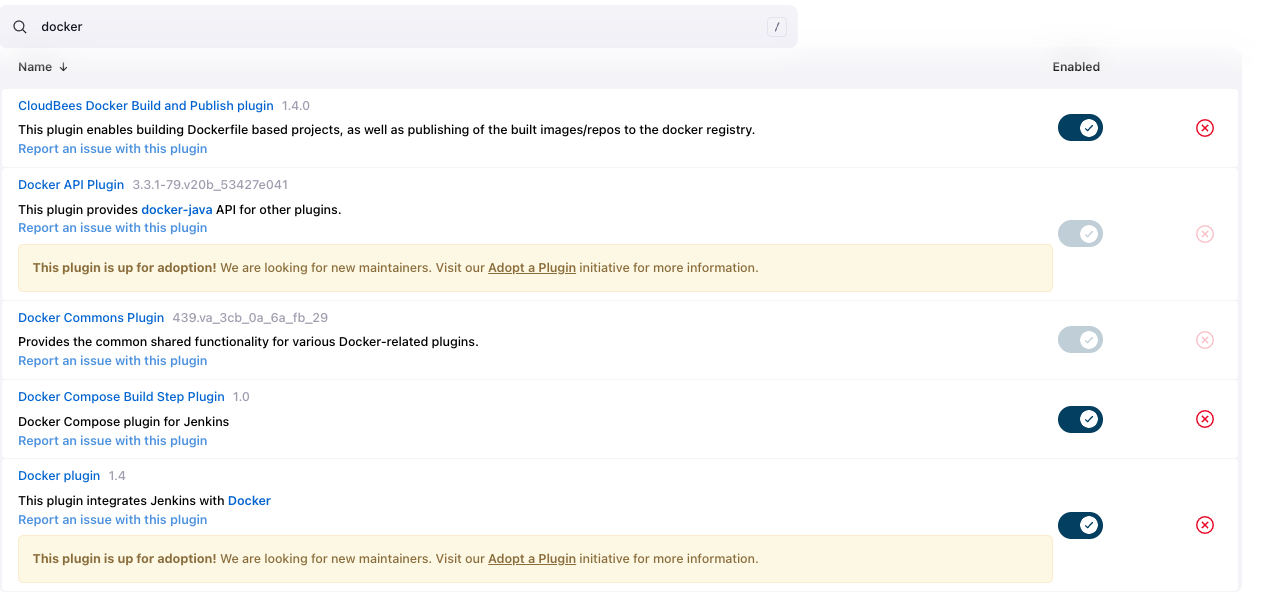The height and width of the screenshot is (592, 1262).
Task: Click version 3.3.1-79.v20b_53427e041
Action: tap(210, 185)
